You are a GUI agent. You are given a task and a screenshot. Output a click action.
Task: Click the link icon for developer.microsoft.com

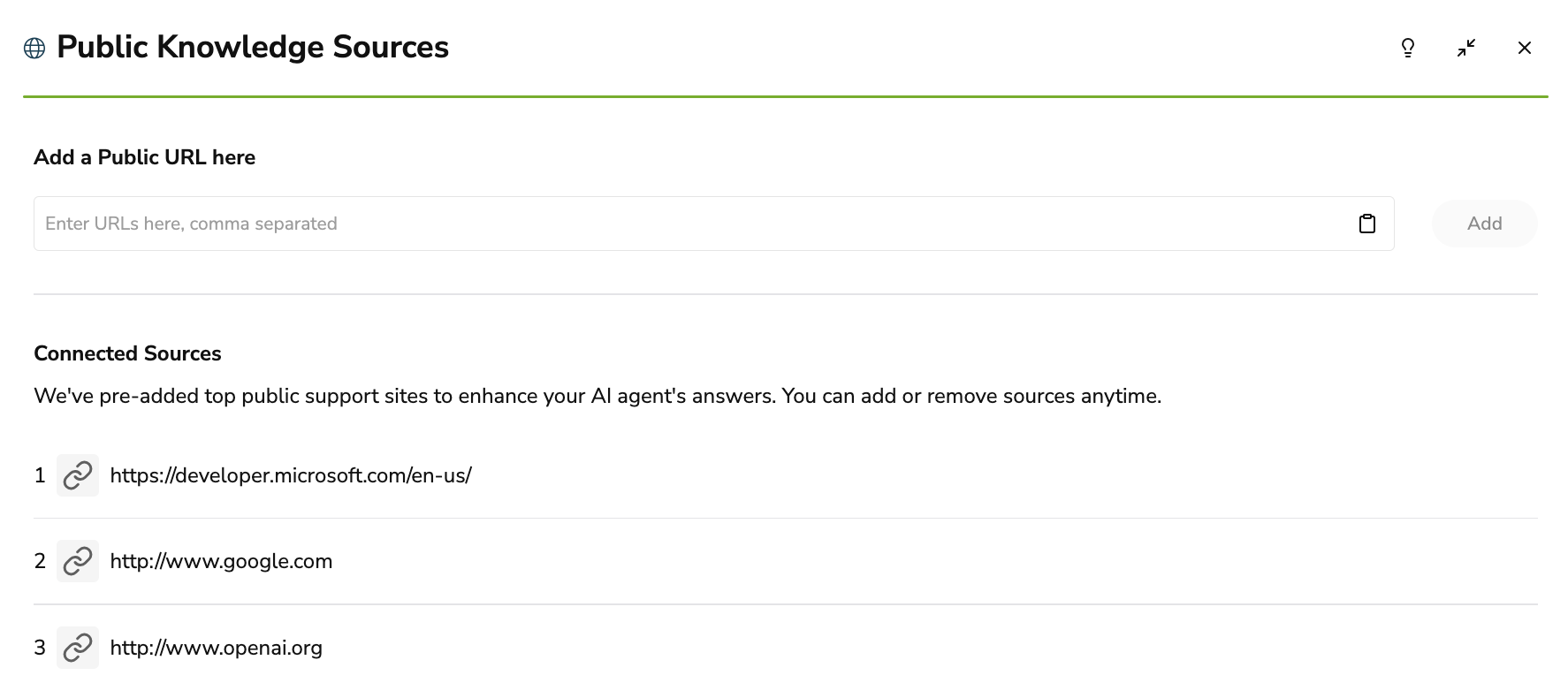[x=78, y=475]
